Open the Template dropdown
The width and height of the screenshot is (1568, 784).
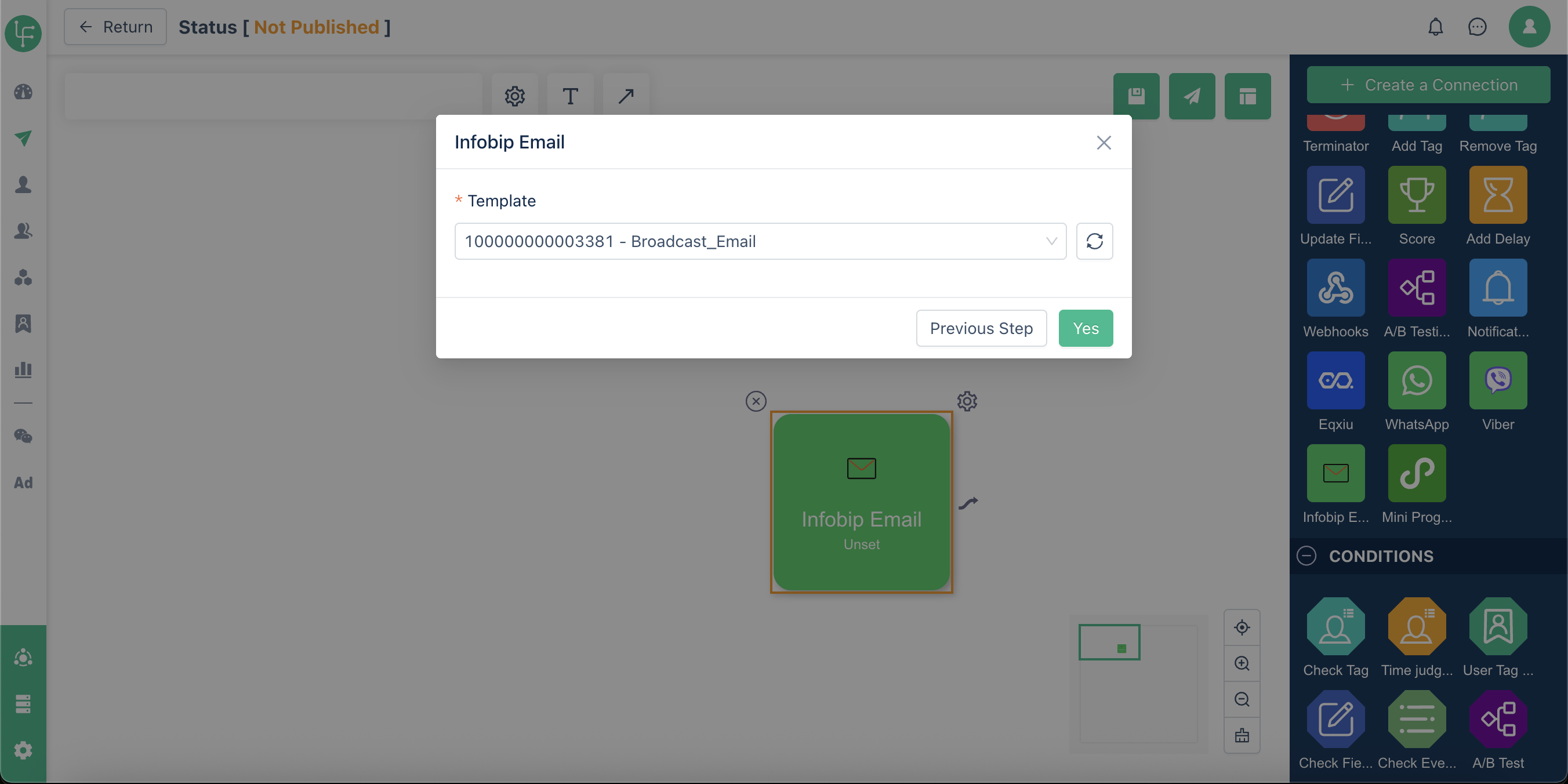[760, 241]
